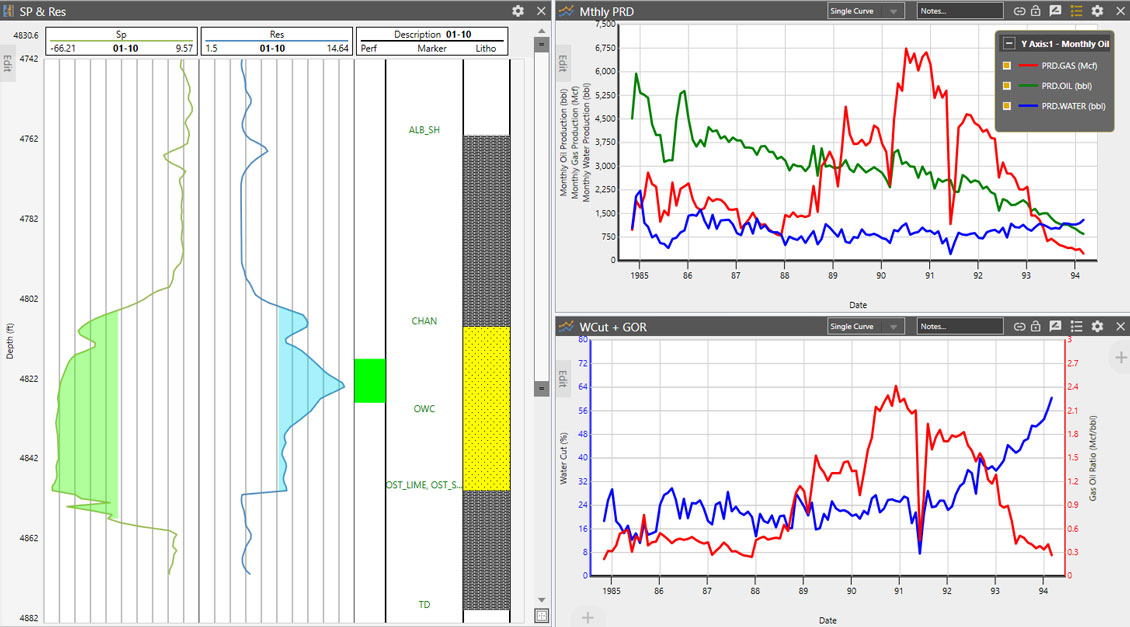The width and height of the screenshot is (1130, 627).
Task: Click the annotation flag icon on WCut + GOR
Action: point(1056,326)
